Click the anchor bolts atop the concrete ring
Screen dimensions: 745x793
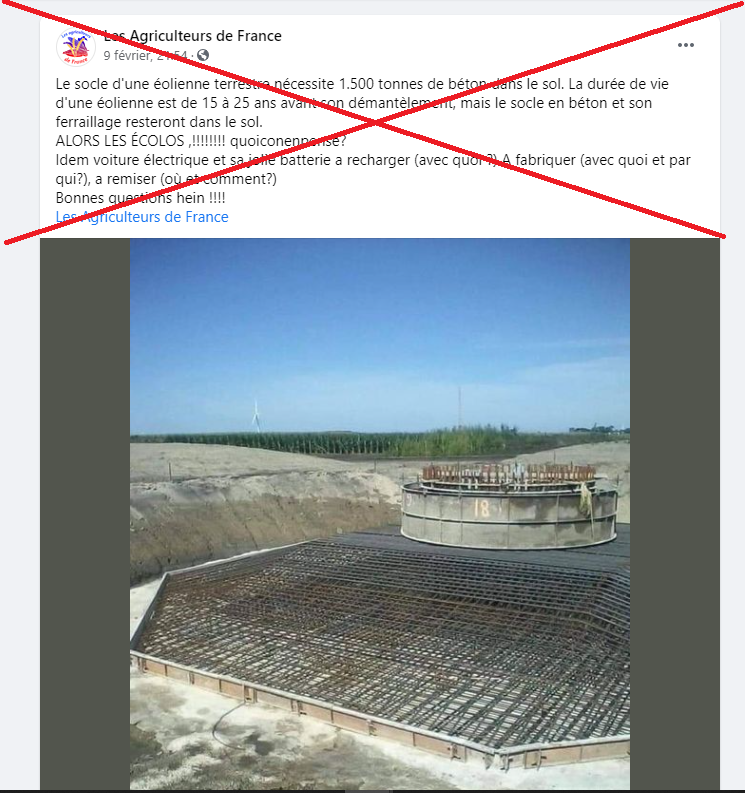tap(509, 473)
